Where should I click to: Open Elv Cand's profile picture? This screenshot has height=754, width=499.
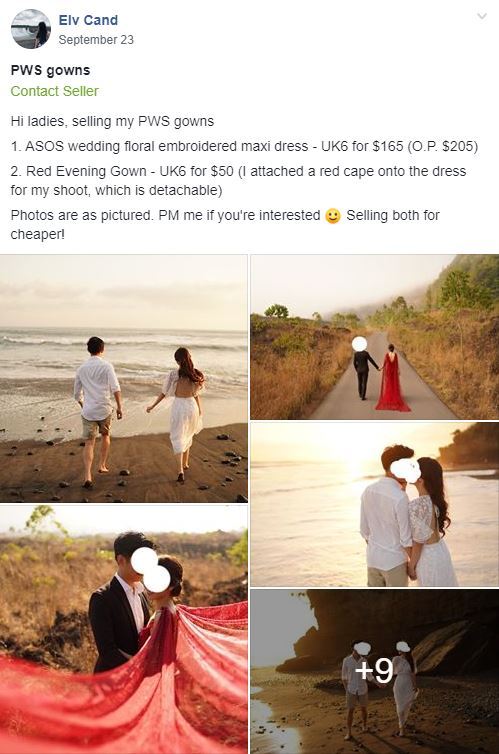coord(31,29)
